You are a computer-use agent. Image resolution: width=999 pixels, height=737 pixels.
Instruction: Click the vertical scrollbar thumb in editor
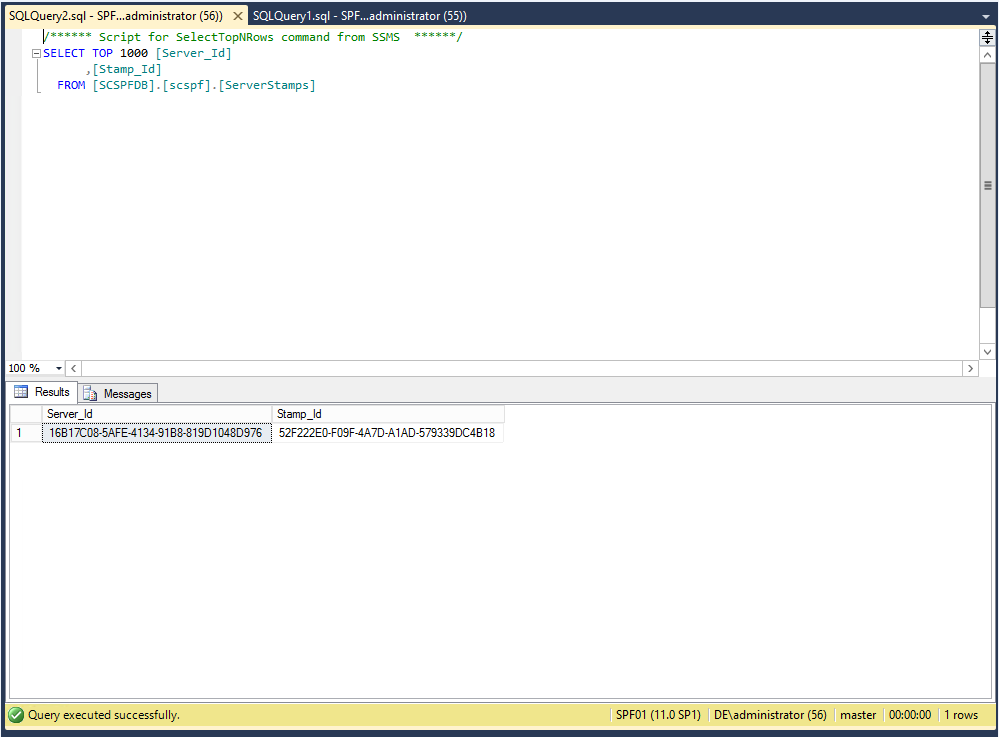click(987, 185)
